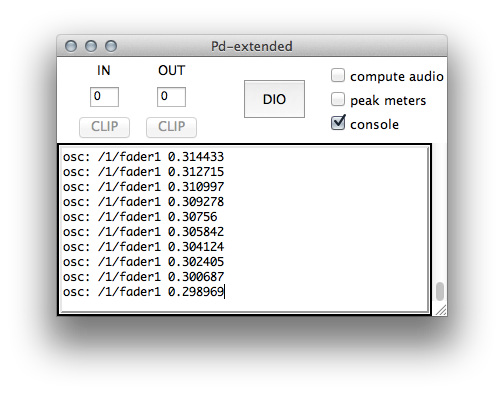Viewport: 504px width, 395px height.
Task: Click console line with value 0.314433
Action: pyautogui.click(x=143, y=157)
